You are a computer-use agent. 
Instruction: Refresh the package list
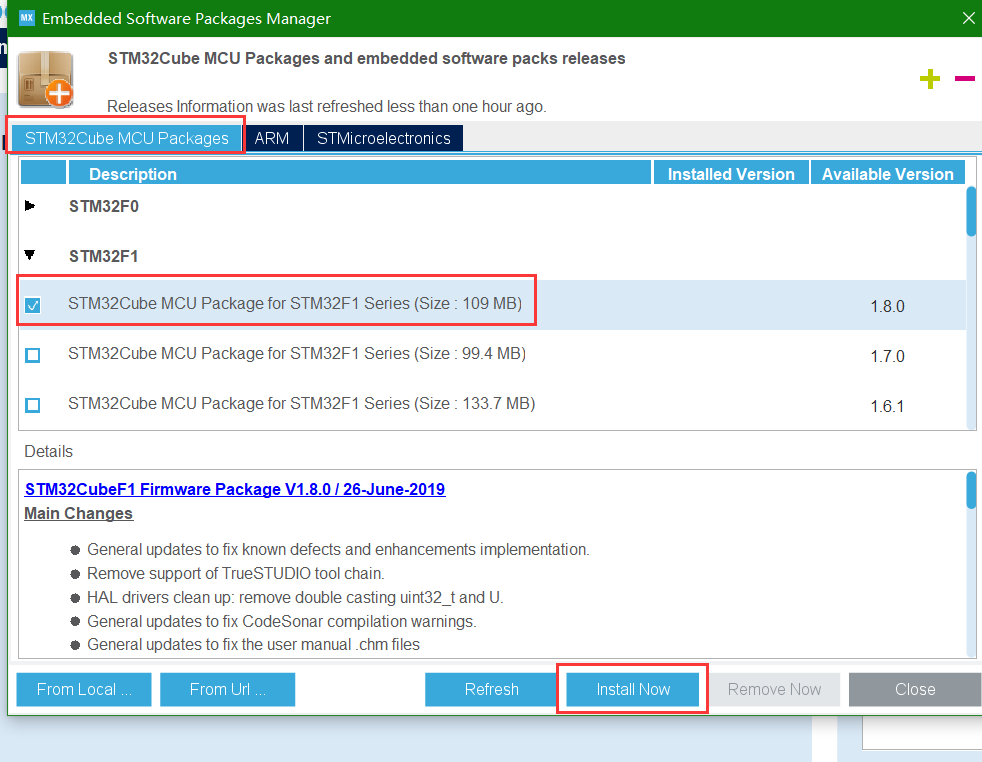coord(492,689)
